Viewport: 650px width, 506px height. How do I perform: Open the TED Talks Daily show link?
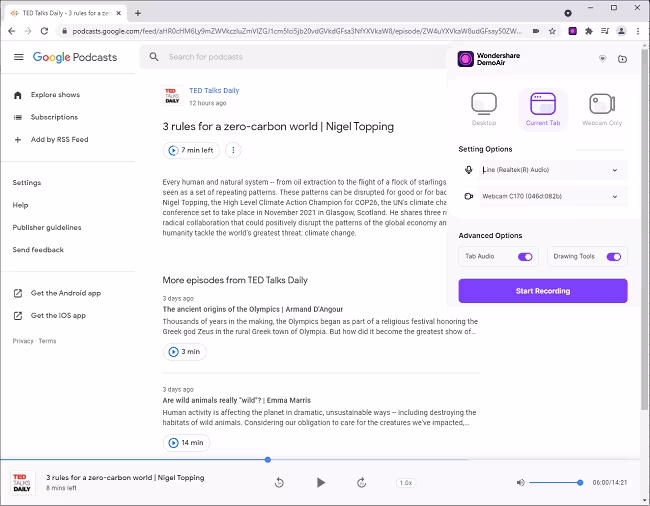pyautogui.click(x=214, y=91)
